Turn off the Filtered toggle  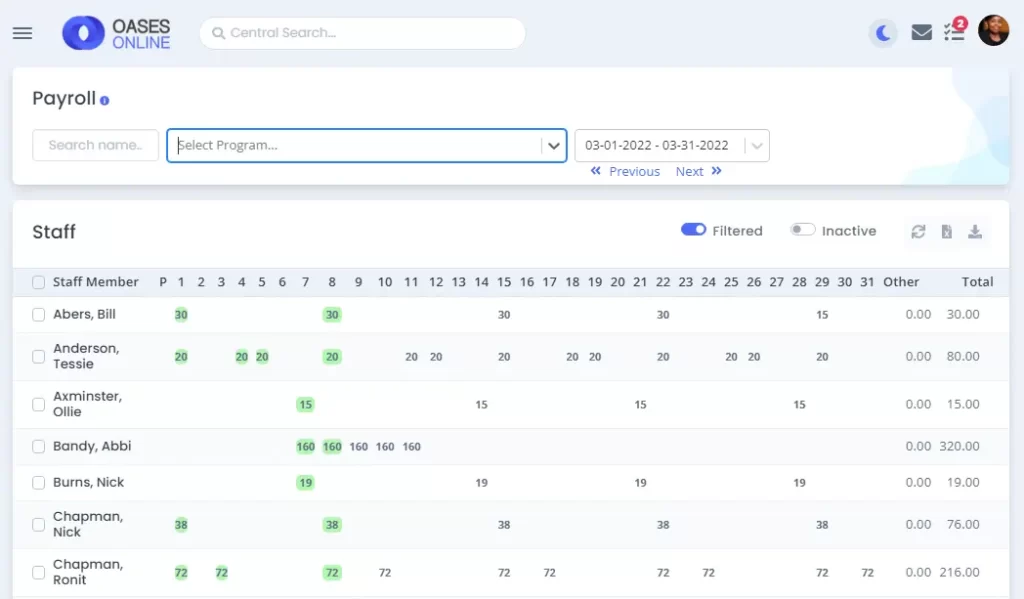click(694, 230)
